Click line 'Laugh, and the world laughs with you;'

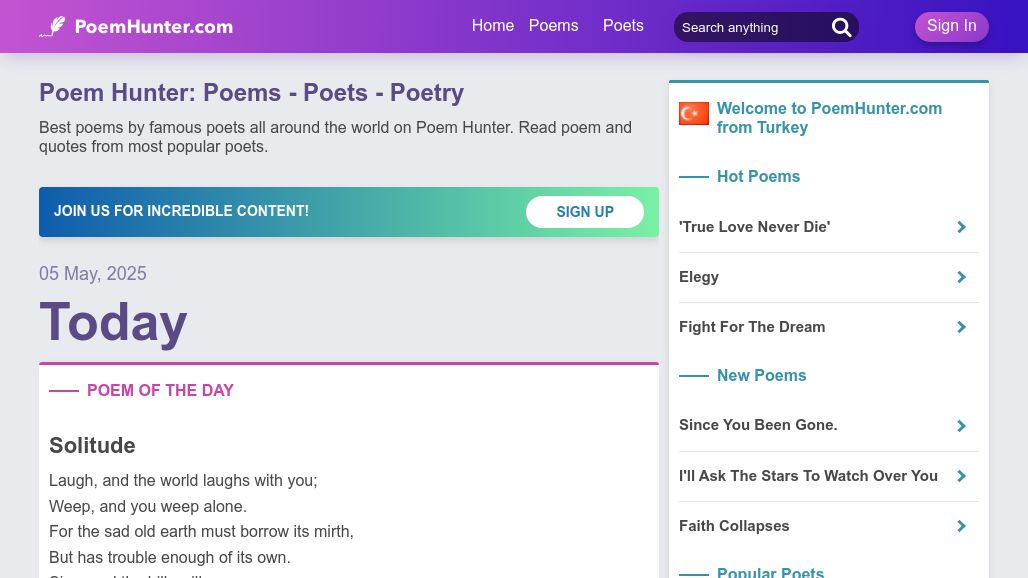(x=183, y=480)
